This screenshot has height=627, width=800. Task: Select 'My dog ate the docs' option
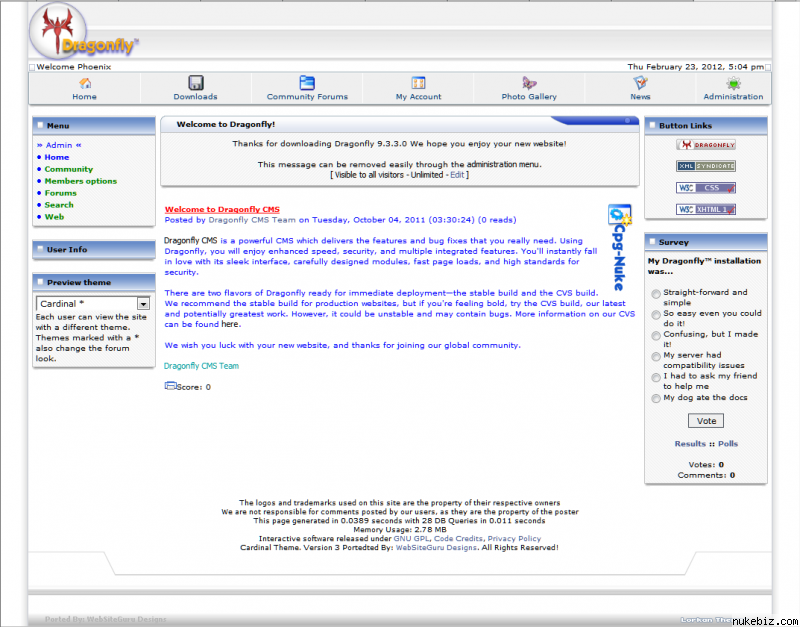point(656,398)
